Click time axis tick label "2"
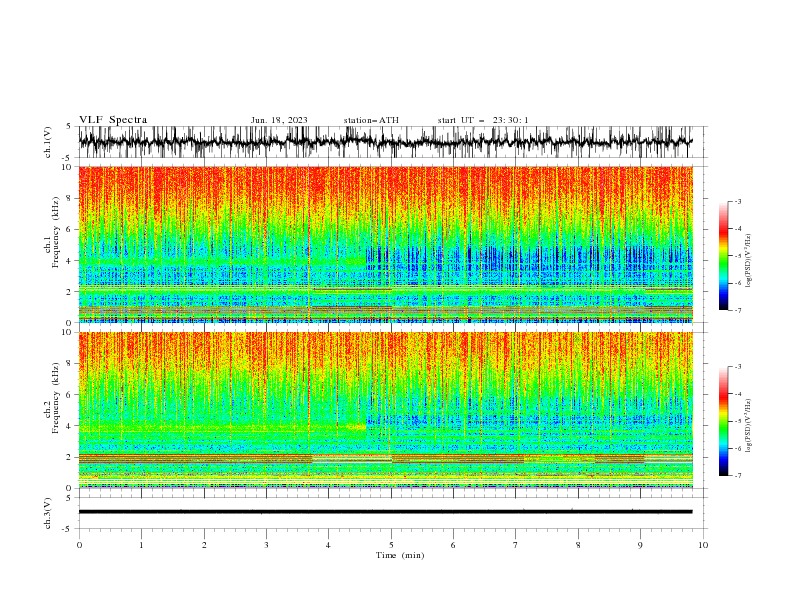The height and width of the screenshot is (612, 792). click(204, 545)
